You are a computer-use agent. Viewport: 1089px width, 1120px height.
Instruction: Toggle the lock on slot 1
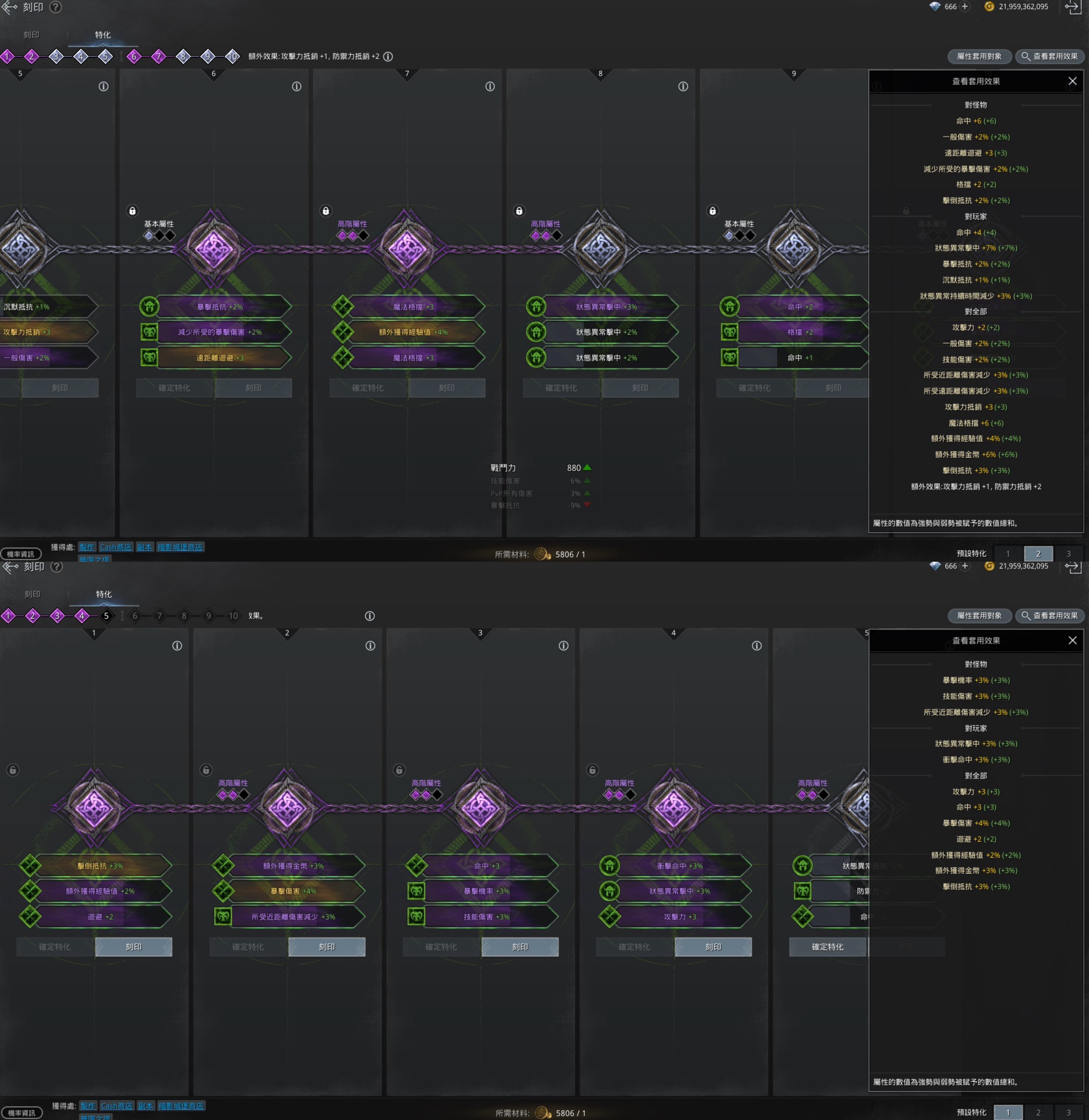coord(13,770)
